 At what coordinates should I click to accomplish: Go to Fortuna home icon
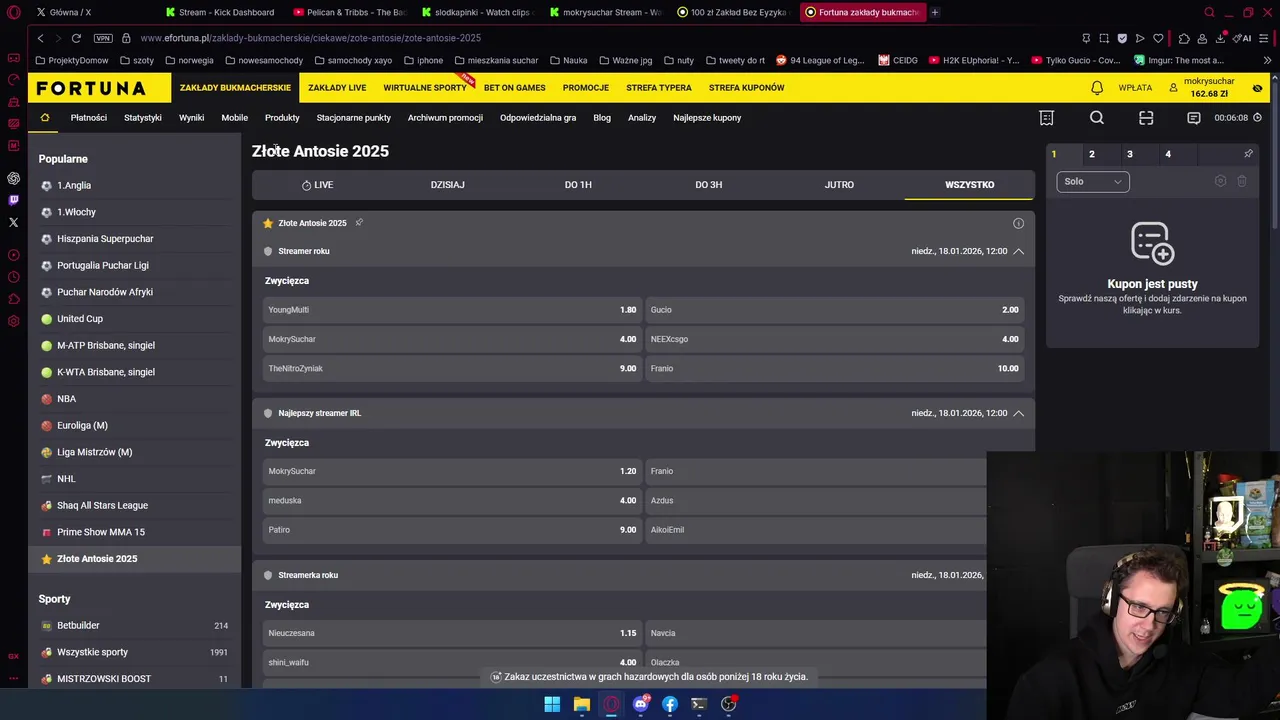coord(45,118)
